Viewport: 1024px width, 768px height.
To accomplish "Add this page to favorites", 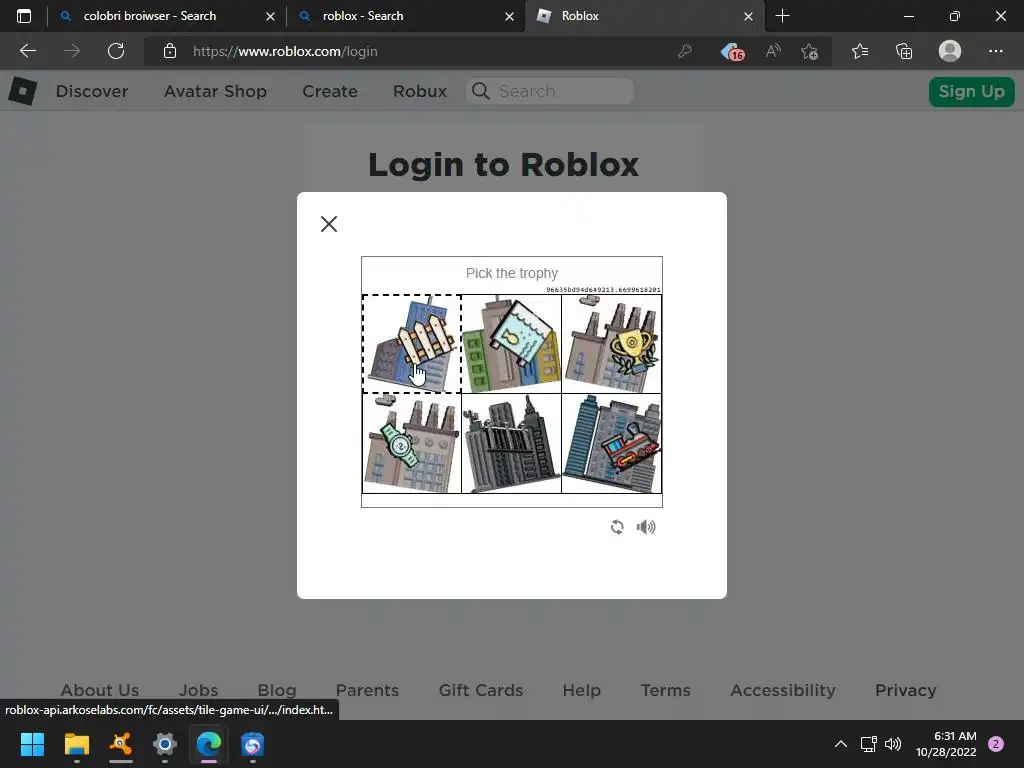I will coord(810,51).
